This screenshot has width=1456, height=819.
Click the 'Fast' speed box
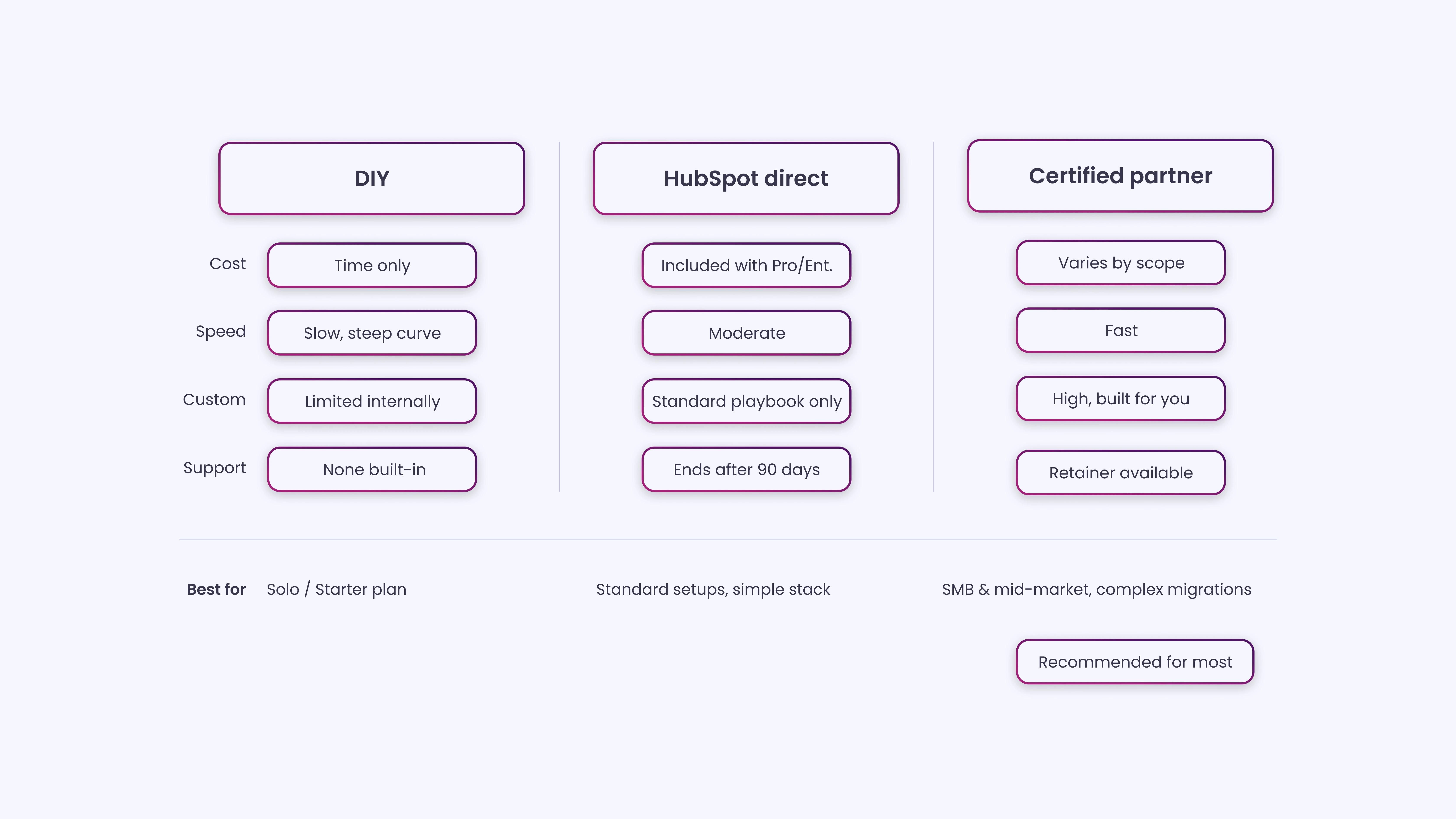click(1121, 330)
